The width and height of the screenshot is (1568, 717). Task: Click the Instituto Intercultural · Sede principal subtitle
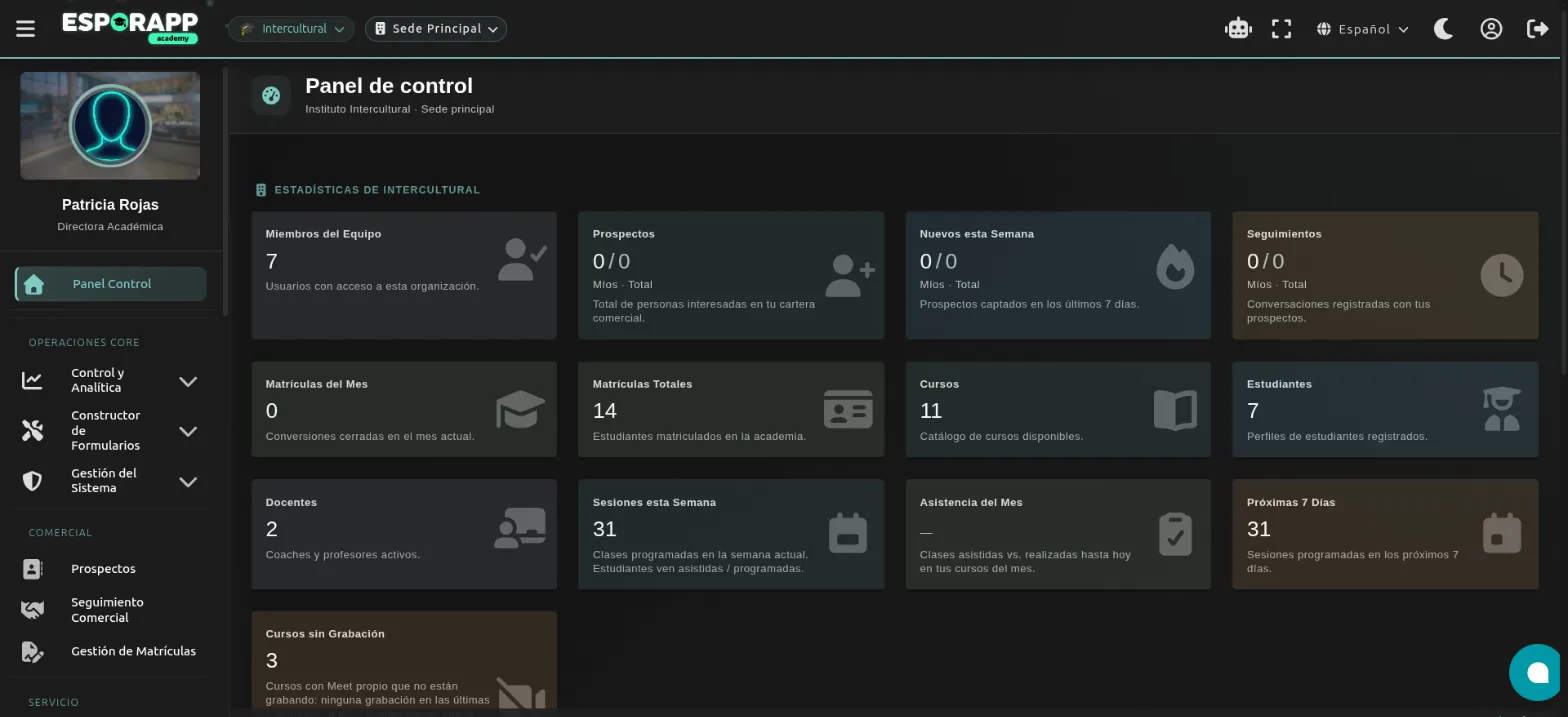pos(399,109)
